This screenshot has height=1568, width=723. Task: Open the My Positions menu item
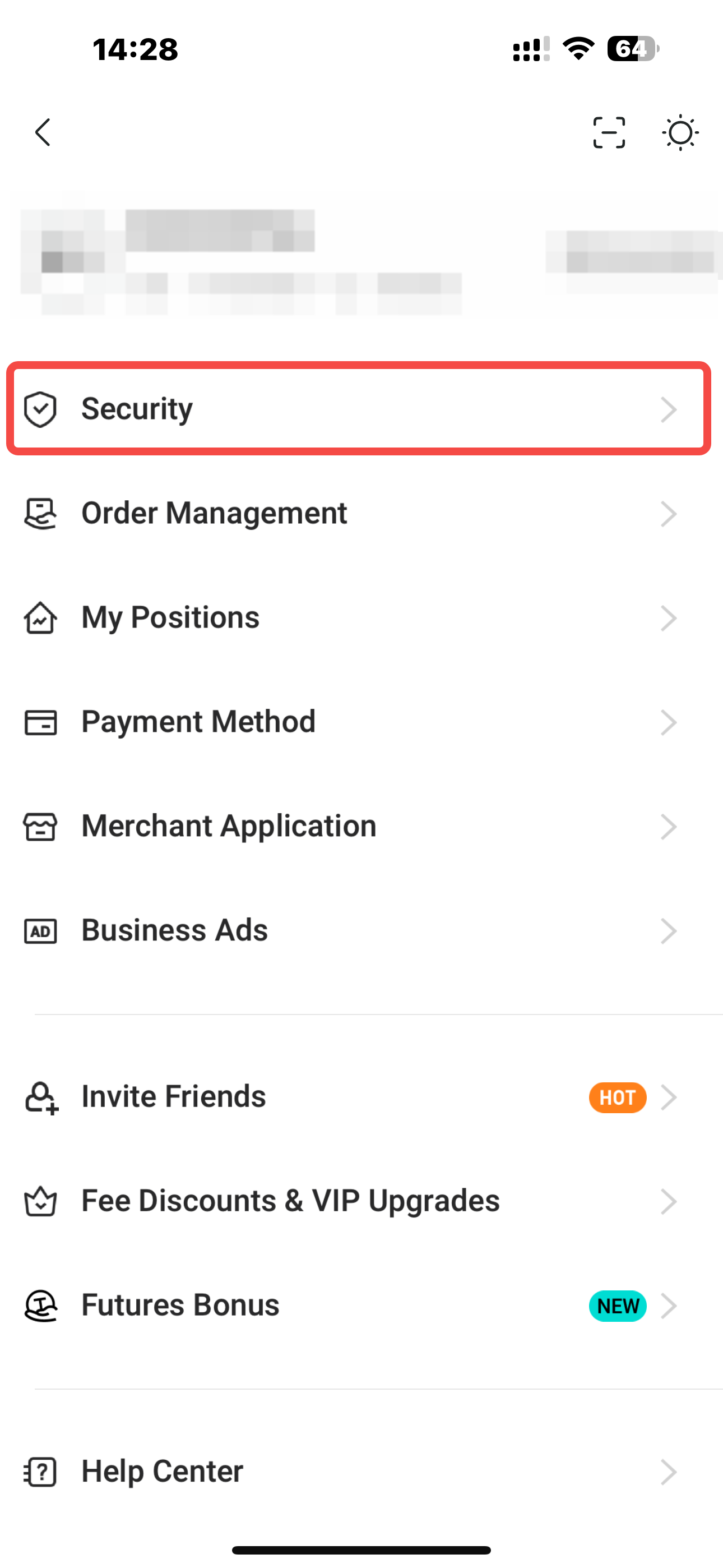point(361,618)
